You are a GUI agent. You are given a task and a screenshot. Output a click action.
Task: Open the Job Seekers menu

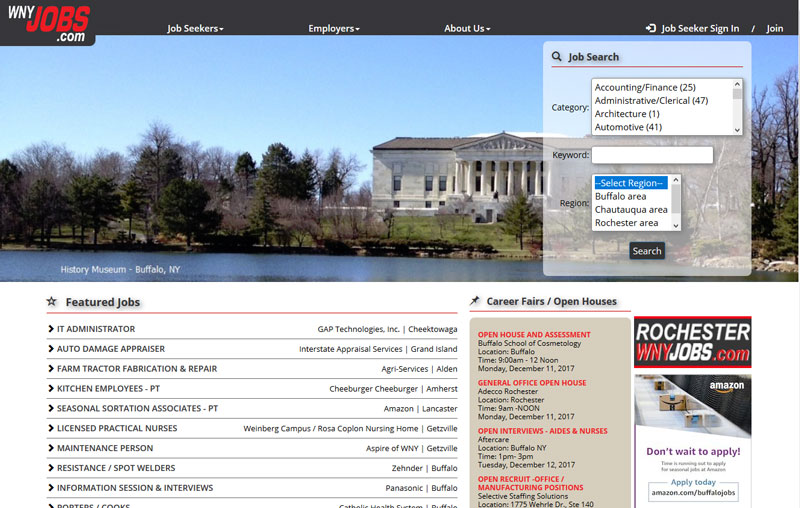195,29
